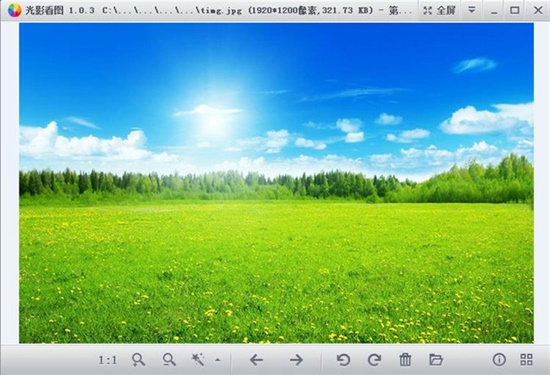Expand the magic wand options arrow
Image resolution: width=550 pixels, height=375 pixels.
coord(218,360)
